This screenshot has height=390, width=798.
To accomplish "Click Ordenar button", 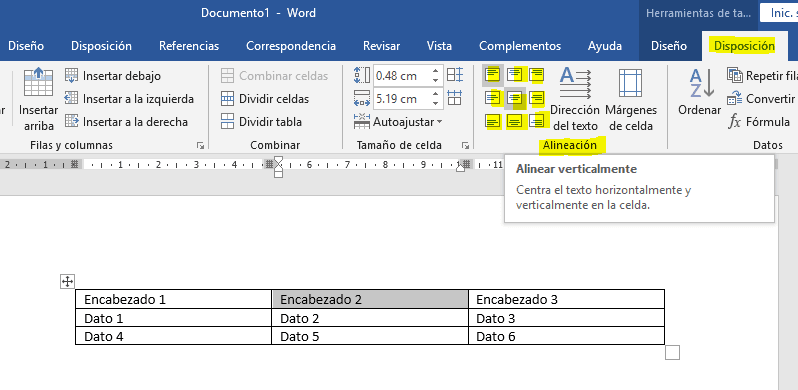I will [x=699, y=93].
